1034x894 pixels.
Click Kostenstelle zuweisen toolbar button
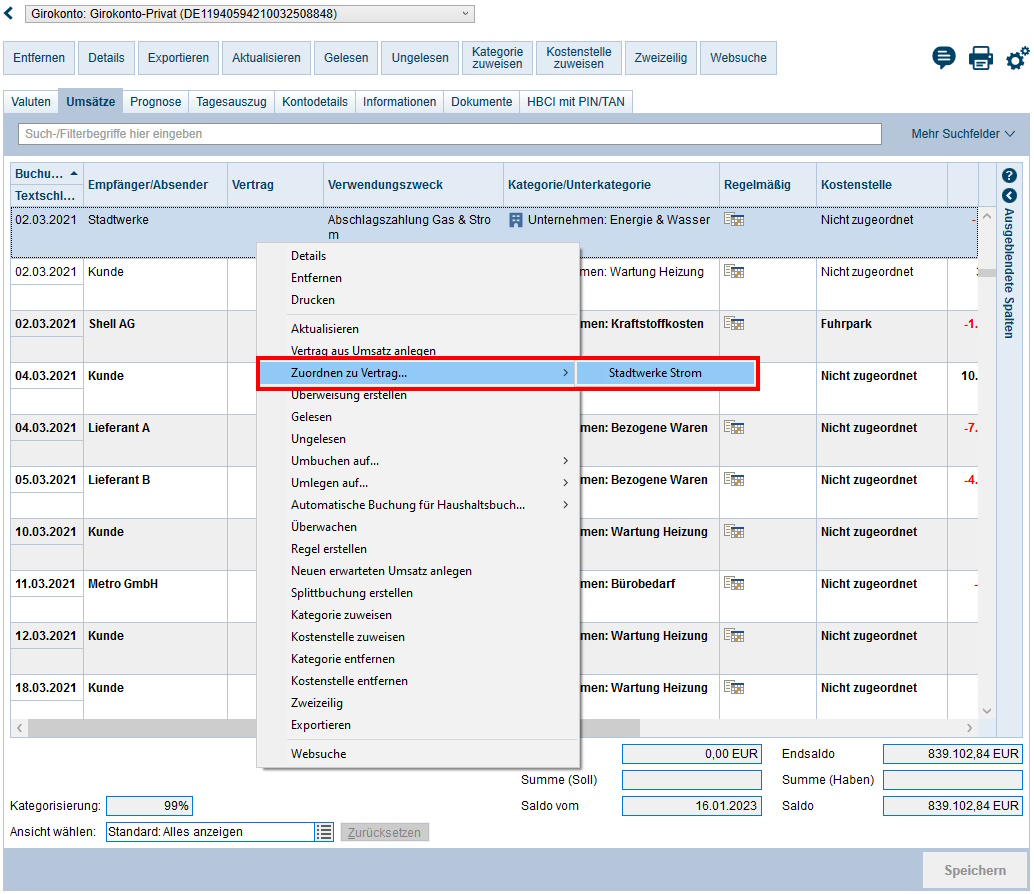(578, 58)
